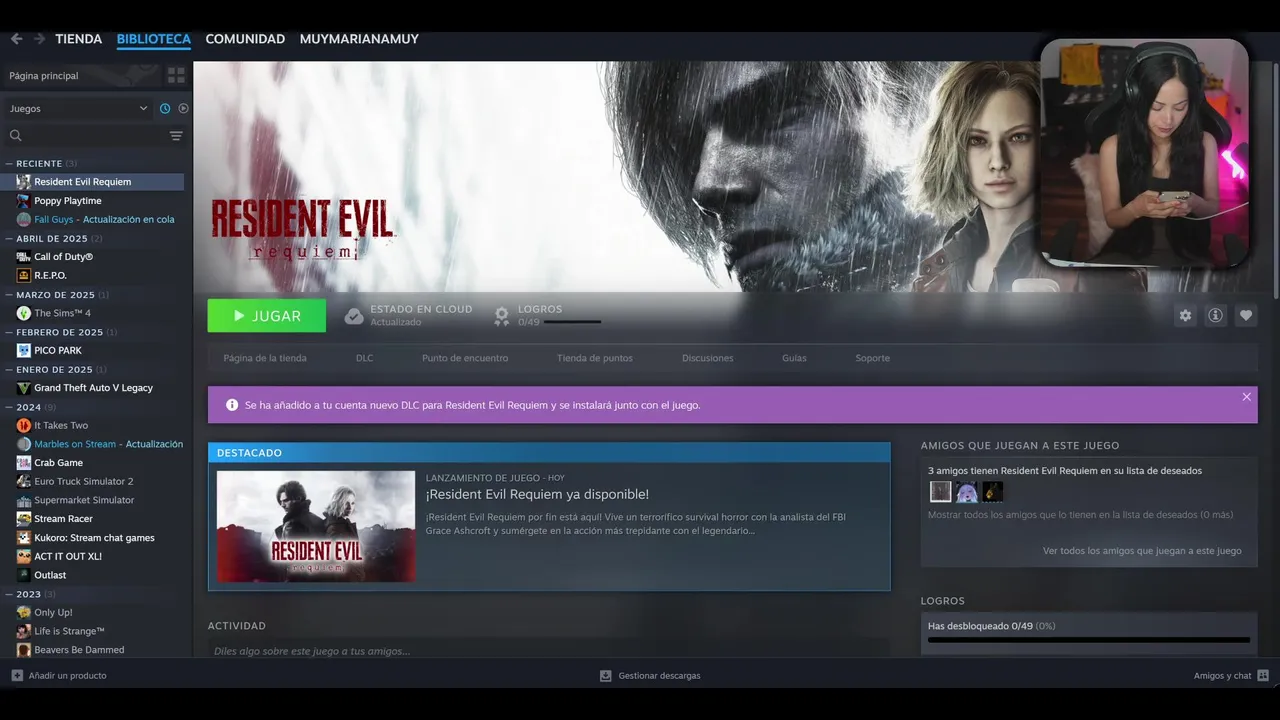Viewport: 1280px width, 720px height.
Task: Open Punto de encuentro tab
Action: point(465,358)
